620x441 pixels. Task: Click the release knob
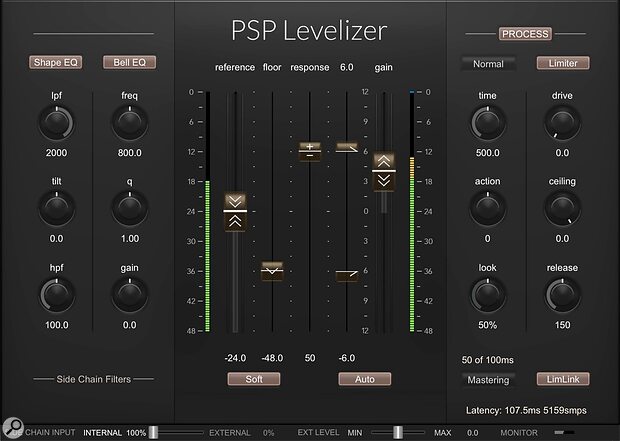pyautogui.click(x=562, y=295)
